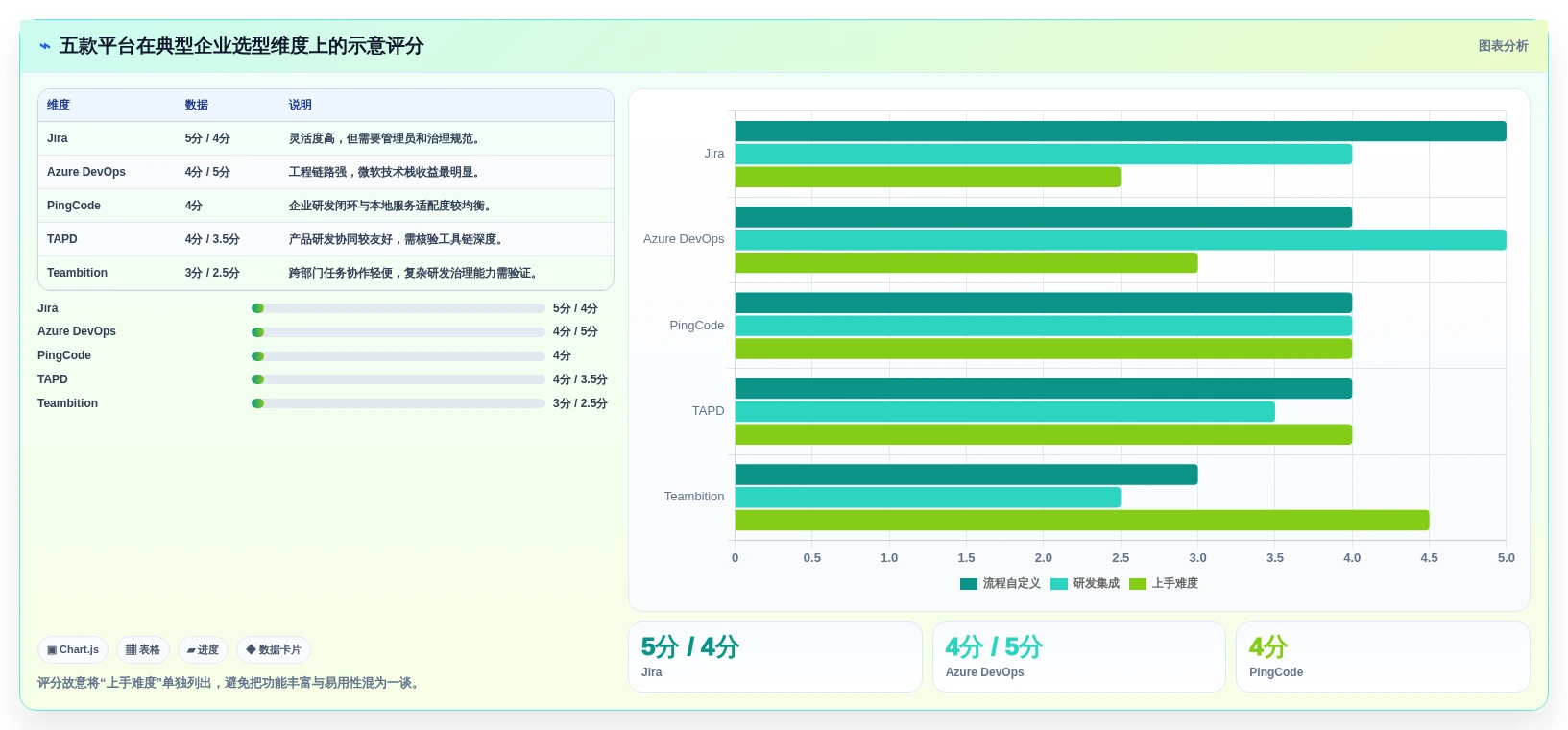Select the PingCode table row name
Screen dimensions: 1568x730
[74, 206]
